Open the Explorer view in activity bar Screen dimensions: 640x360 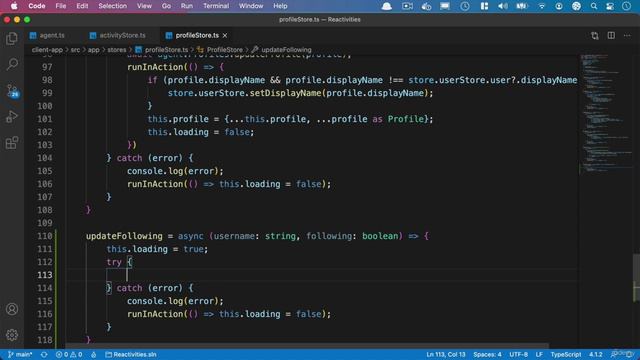(x=12, y=38)
